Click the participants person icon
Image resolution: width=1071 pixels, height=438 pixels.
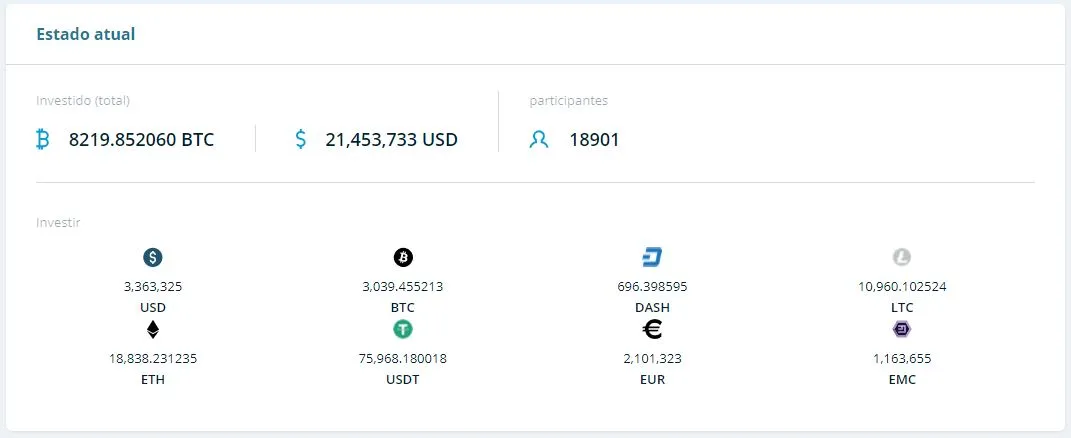pos(539,139)
